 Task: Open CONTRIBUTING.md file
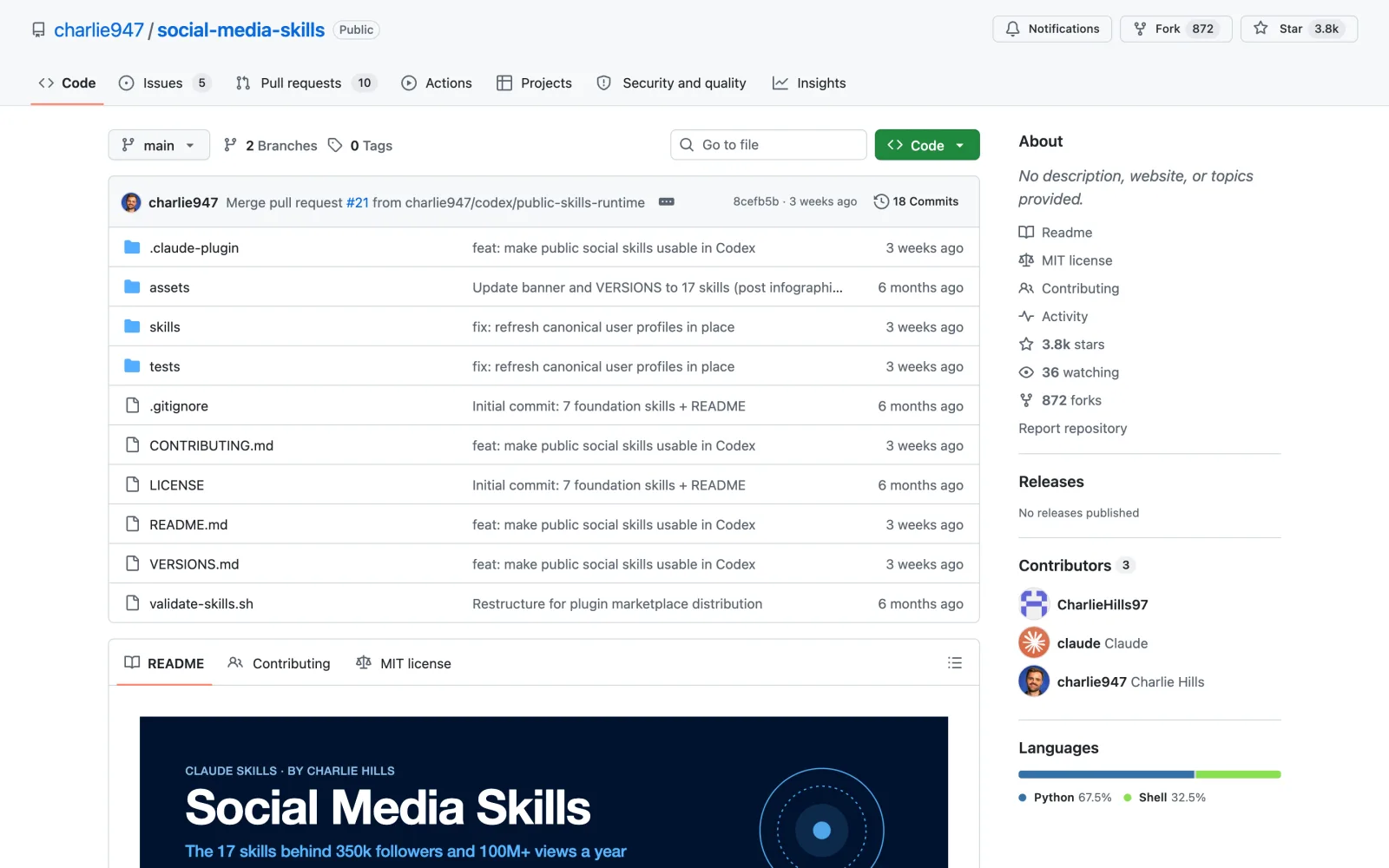(211, 445)
